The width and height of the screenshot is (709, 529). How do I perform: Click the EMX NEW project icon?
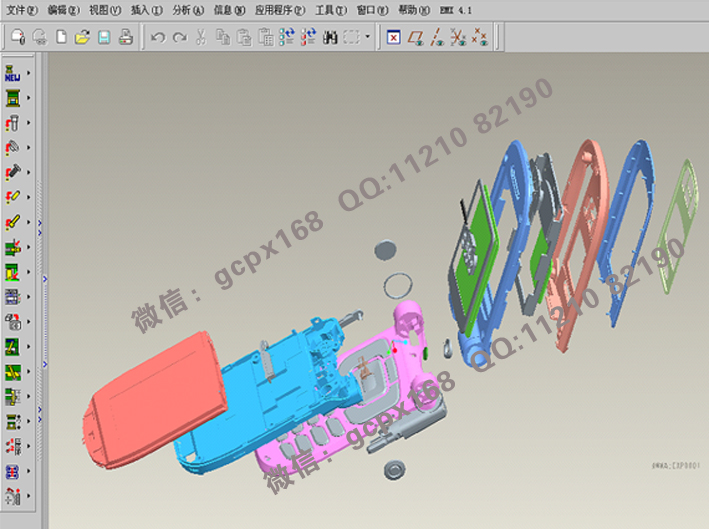tap(13, 73)
